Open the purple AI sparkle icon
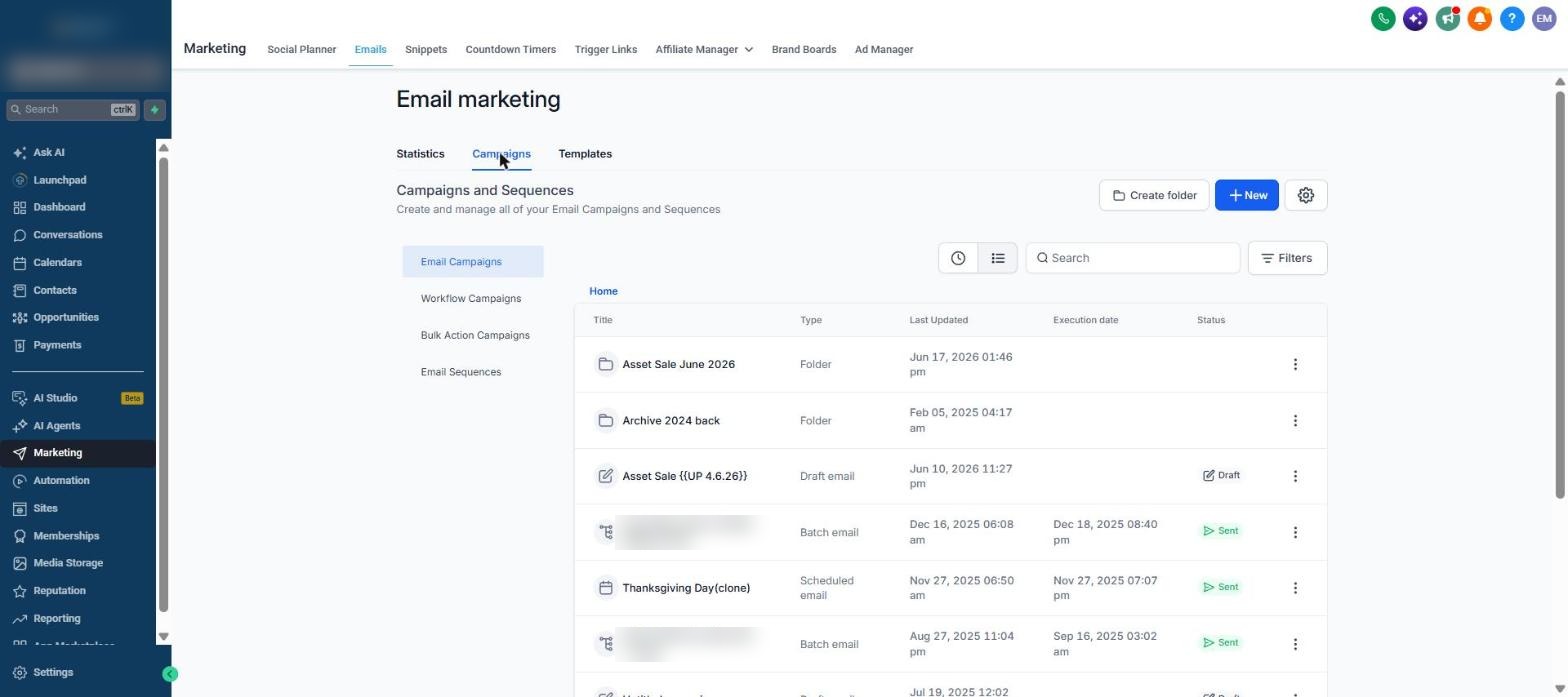 (x=1415, y=18)
